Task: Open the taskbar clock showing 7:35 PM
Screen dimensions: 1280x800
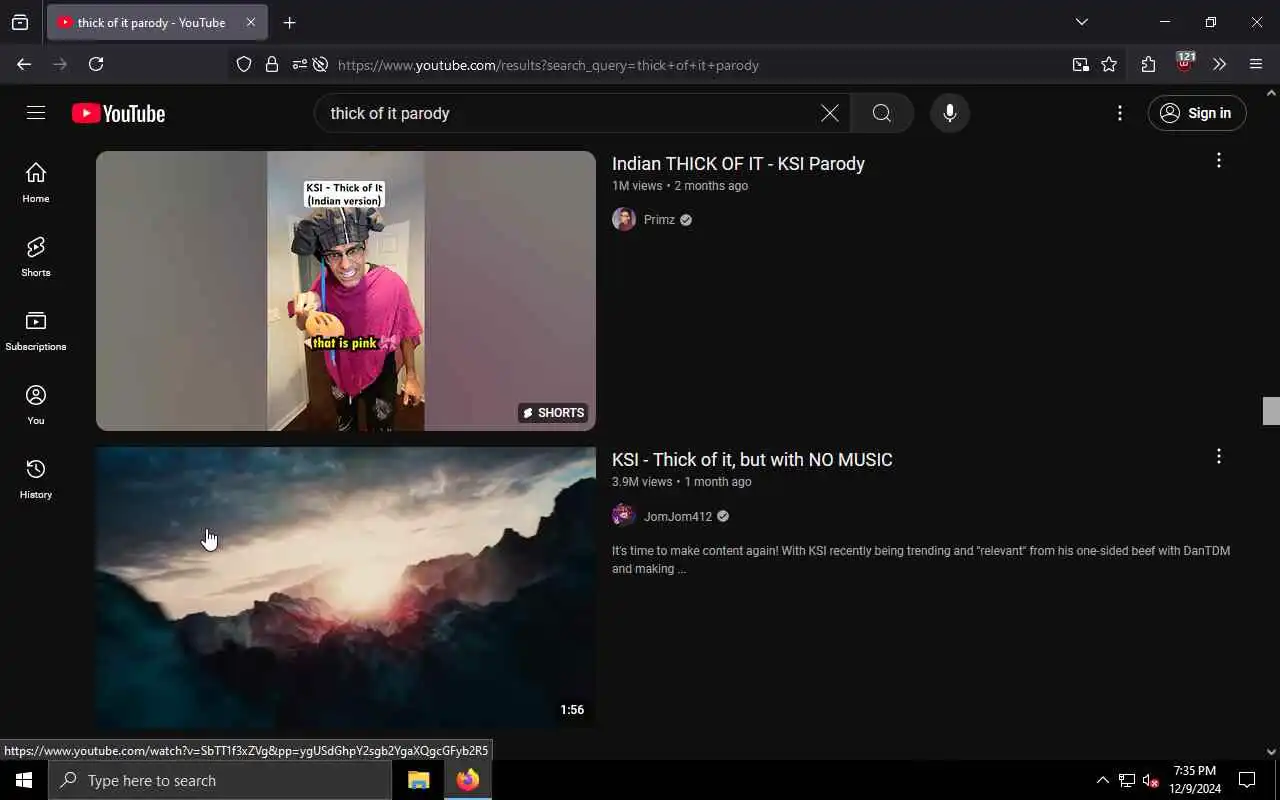Action: pyautogui.click(x=1196, y=780)
